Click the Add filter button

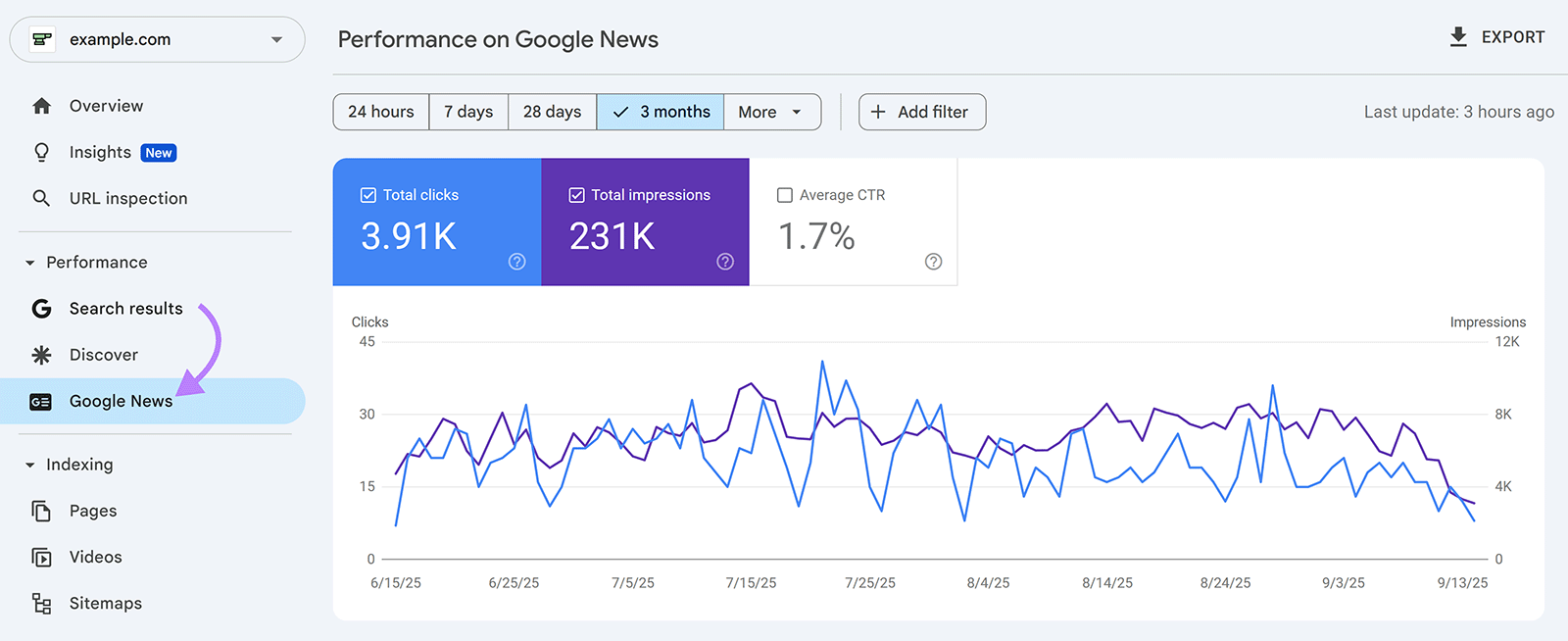pyautogui.click(x=921, y=112)
